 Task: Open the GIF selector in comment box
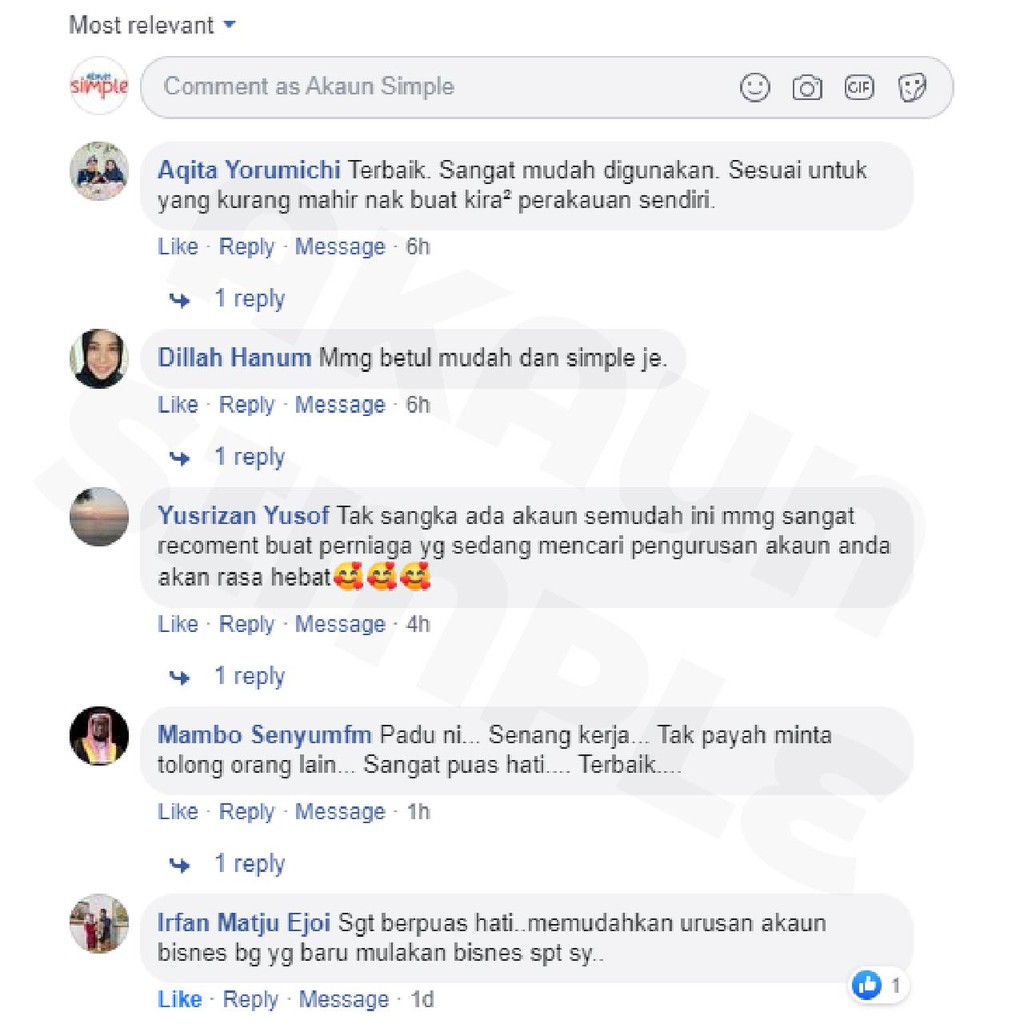(859, 88)
